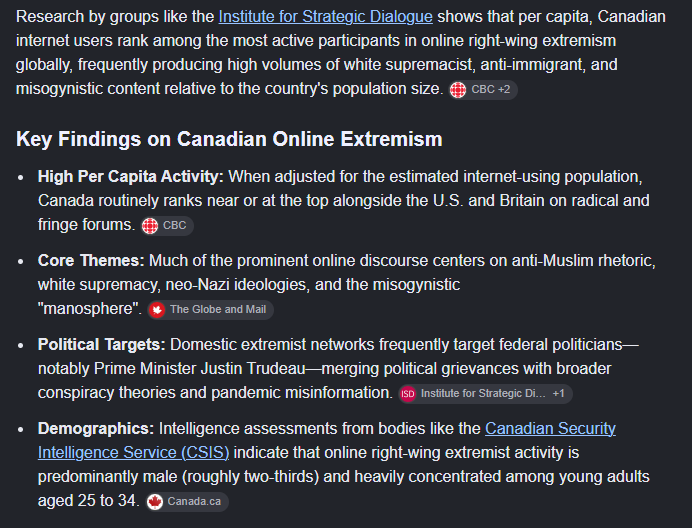Click the CBC source chip after 'fringe forums'
Screen dimensions: 692x528
click(167, 226)
